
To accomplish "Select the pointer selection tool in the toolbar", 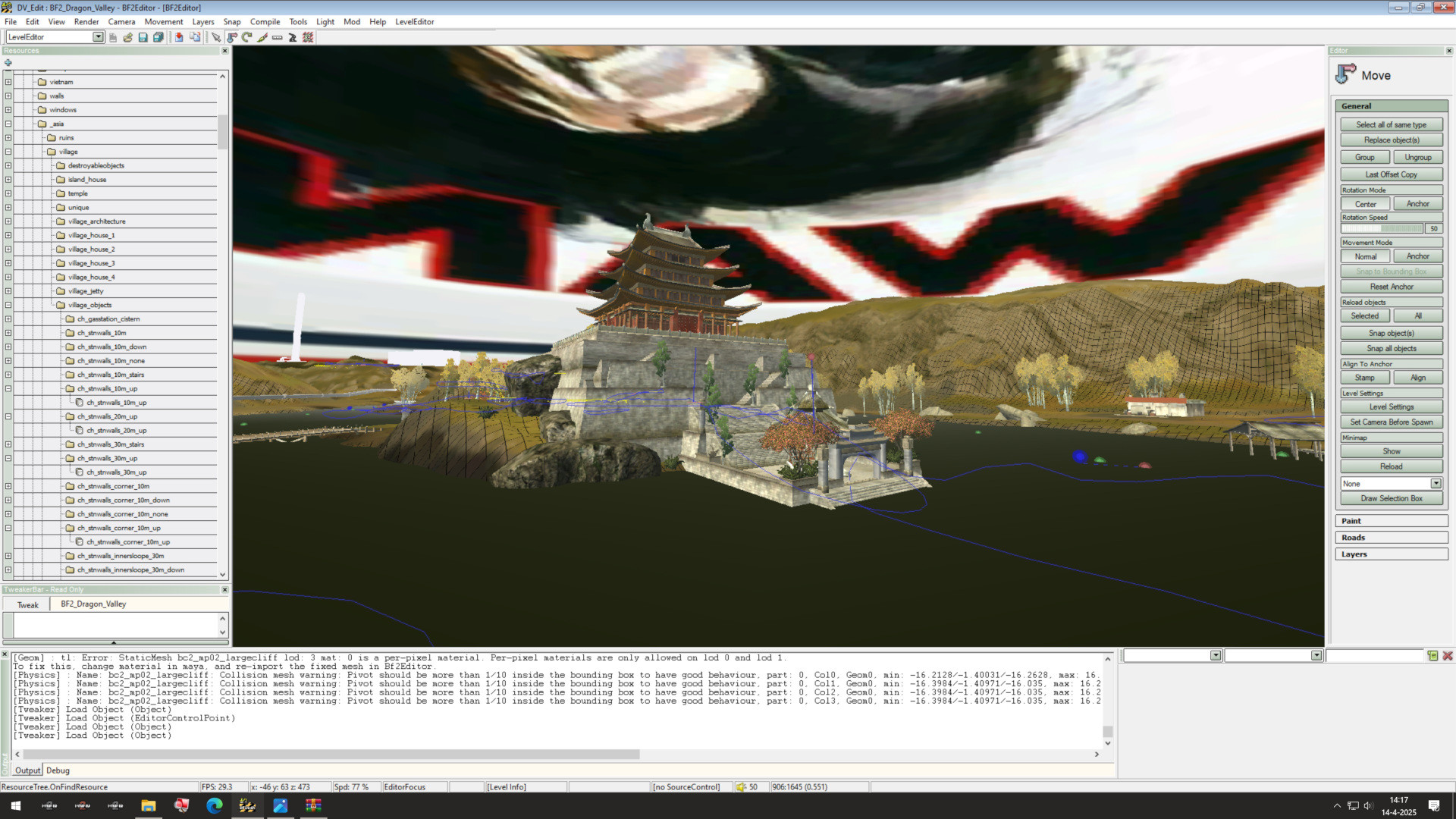I will tap(216, 37).
